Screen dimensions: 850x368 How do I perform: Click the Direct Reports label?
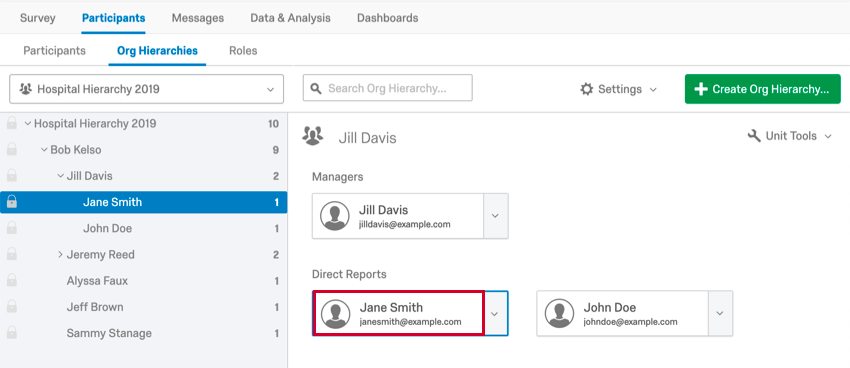tap(349, 274)
